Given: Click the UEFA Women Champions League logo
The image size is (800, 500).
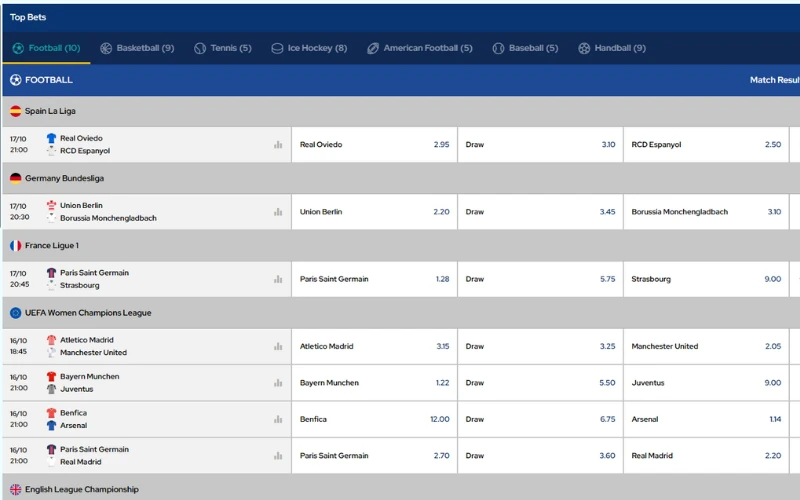Looking at the screenshot, I should pyautogui.click(x=15, y=313).
